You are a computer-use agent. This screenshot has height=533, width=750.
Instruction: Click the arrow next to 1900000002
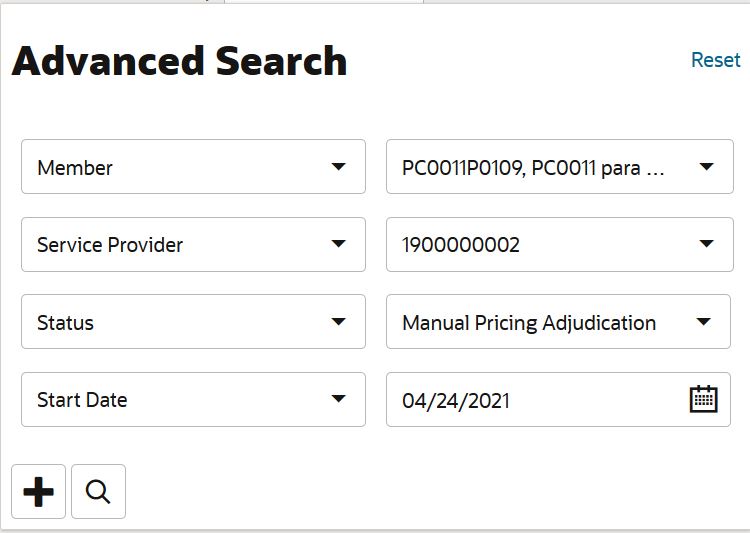[706, 244]
